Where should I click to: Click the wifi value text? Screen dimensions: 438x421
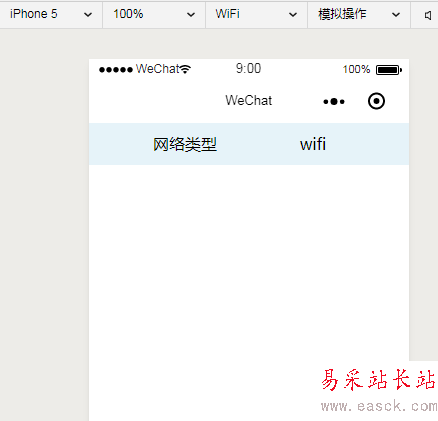[x=313, y=144]
